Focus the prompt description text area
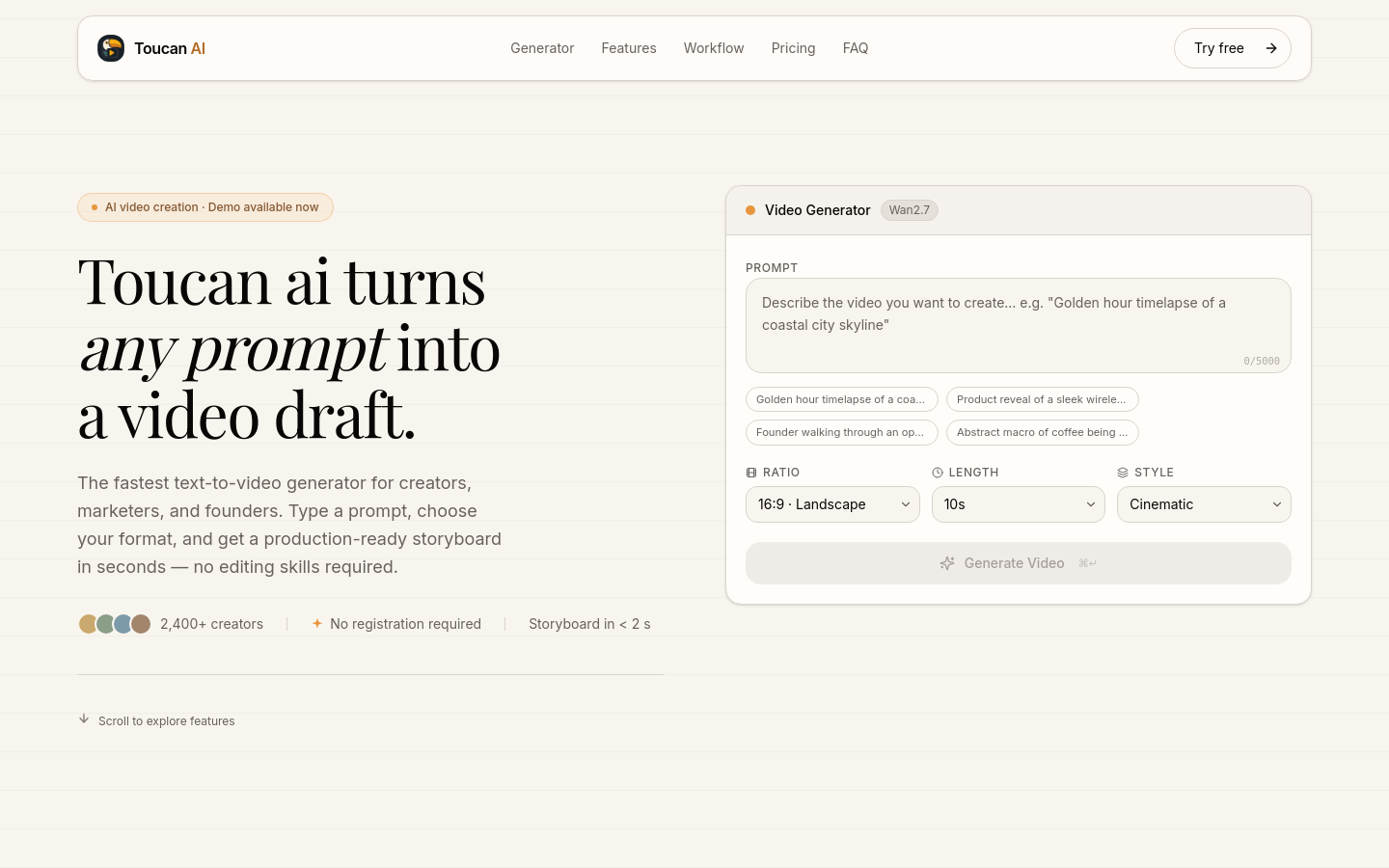 coord(1019,325)
